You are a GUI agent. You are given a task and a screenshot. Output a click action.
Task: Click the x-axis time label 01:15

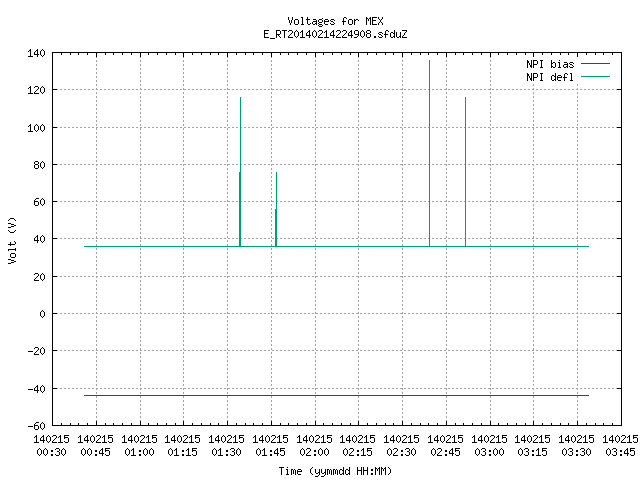click(x=182, y=452)
